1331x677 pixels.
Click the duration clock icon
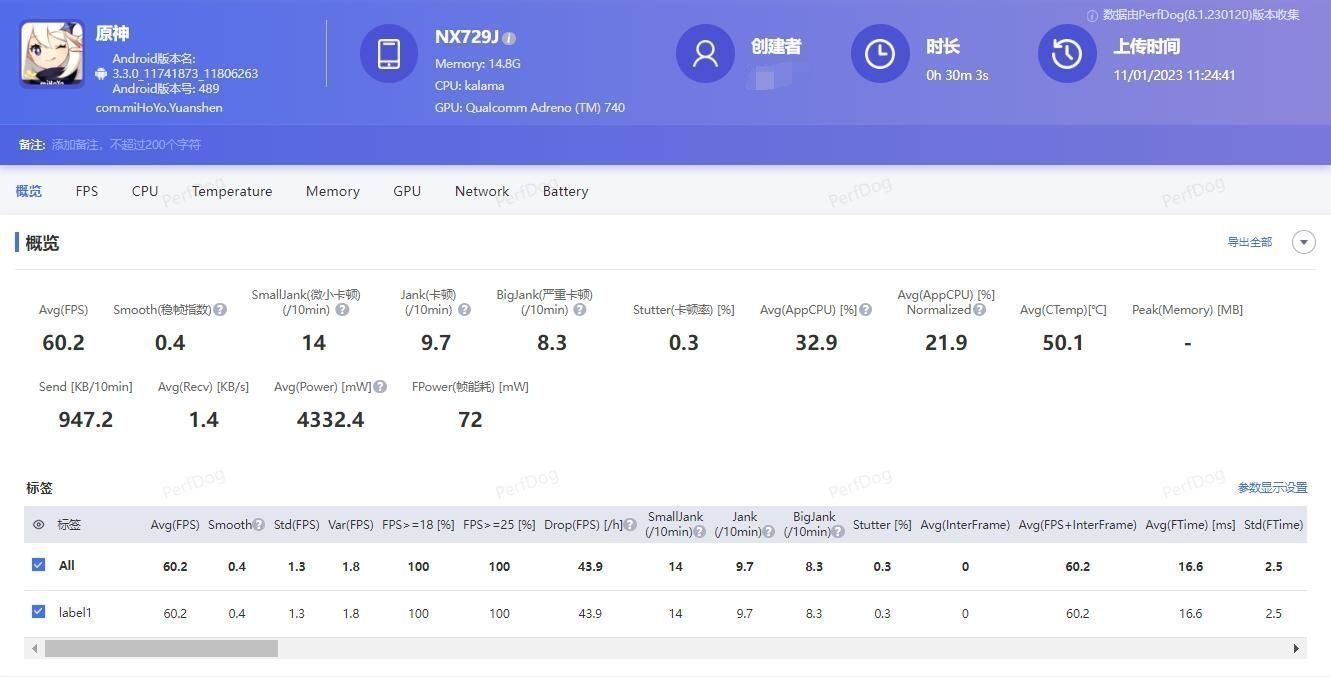(880, 54)
